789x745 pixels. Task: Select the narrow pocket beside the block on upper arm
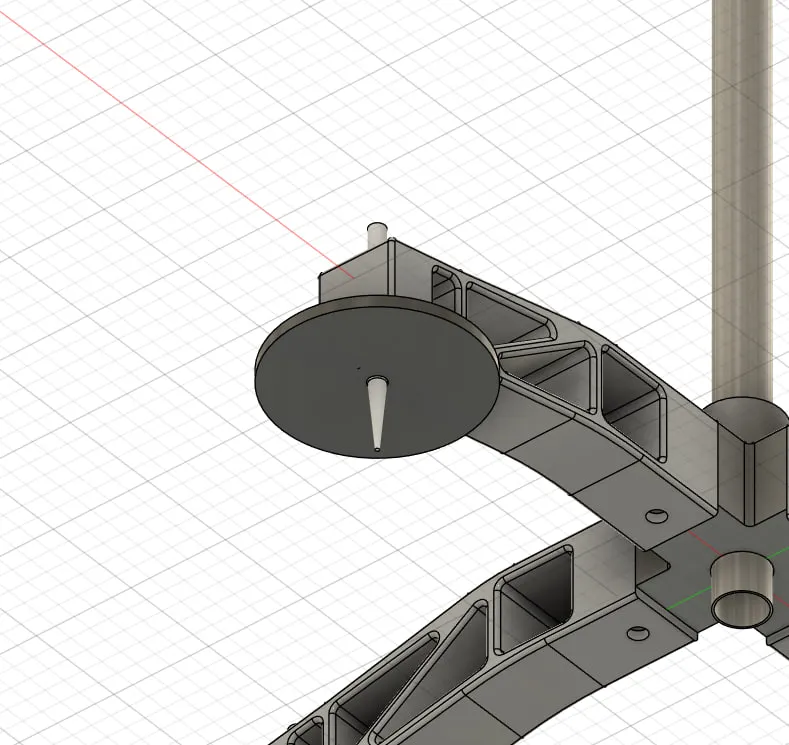[x=446, y=284]
